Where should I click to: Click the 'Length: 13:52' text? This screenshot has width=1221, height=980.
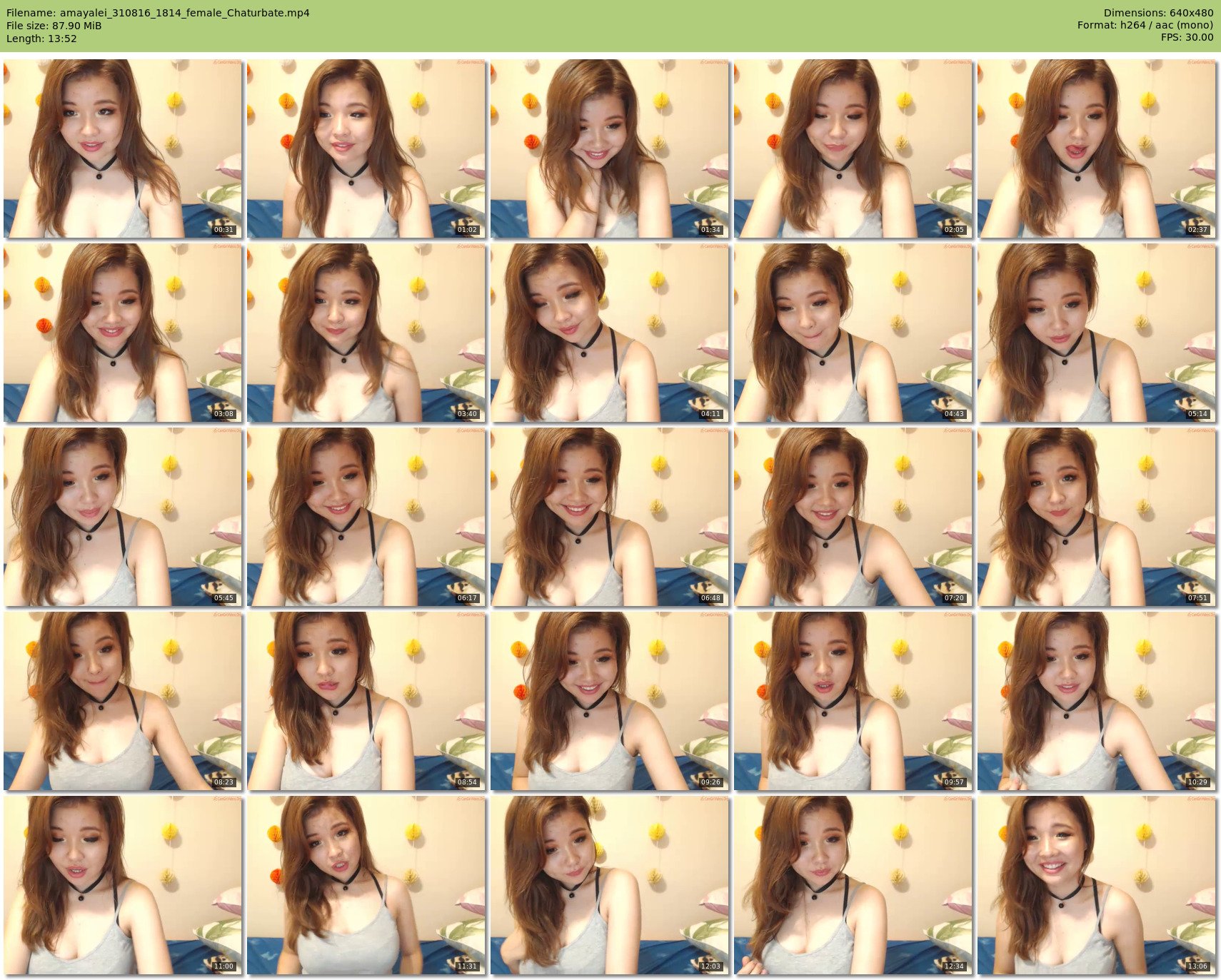(41, 39)
